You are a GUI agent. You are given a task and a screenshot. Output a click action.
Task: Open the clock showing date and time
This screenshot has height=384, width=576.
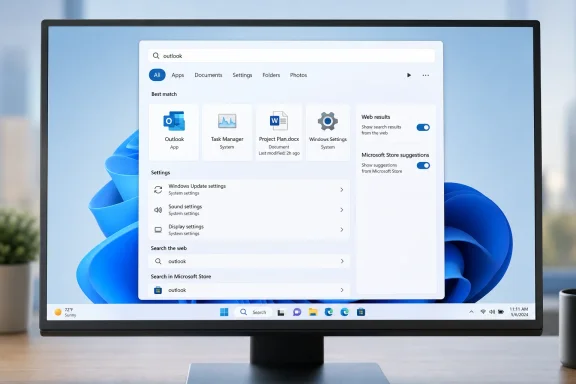coord(519,312)
